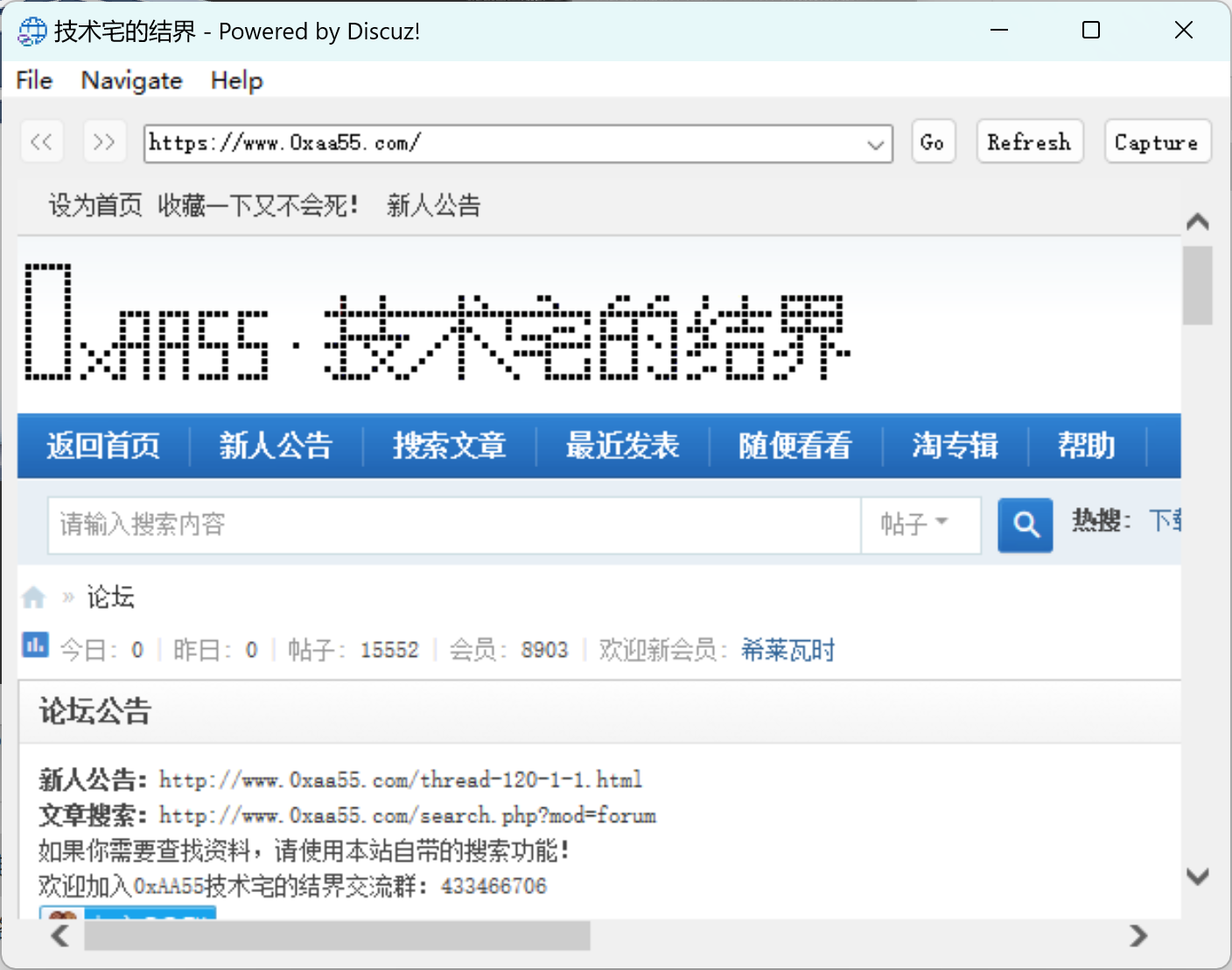
Task: Click the horizontal scrollbar thumb
Action: pyautogui.click(x=337, y=936)
